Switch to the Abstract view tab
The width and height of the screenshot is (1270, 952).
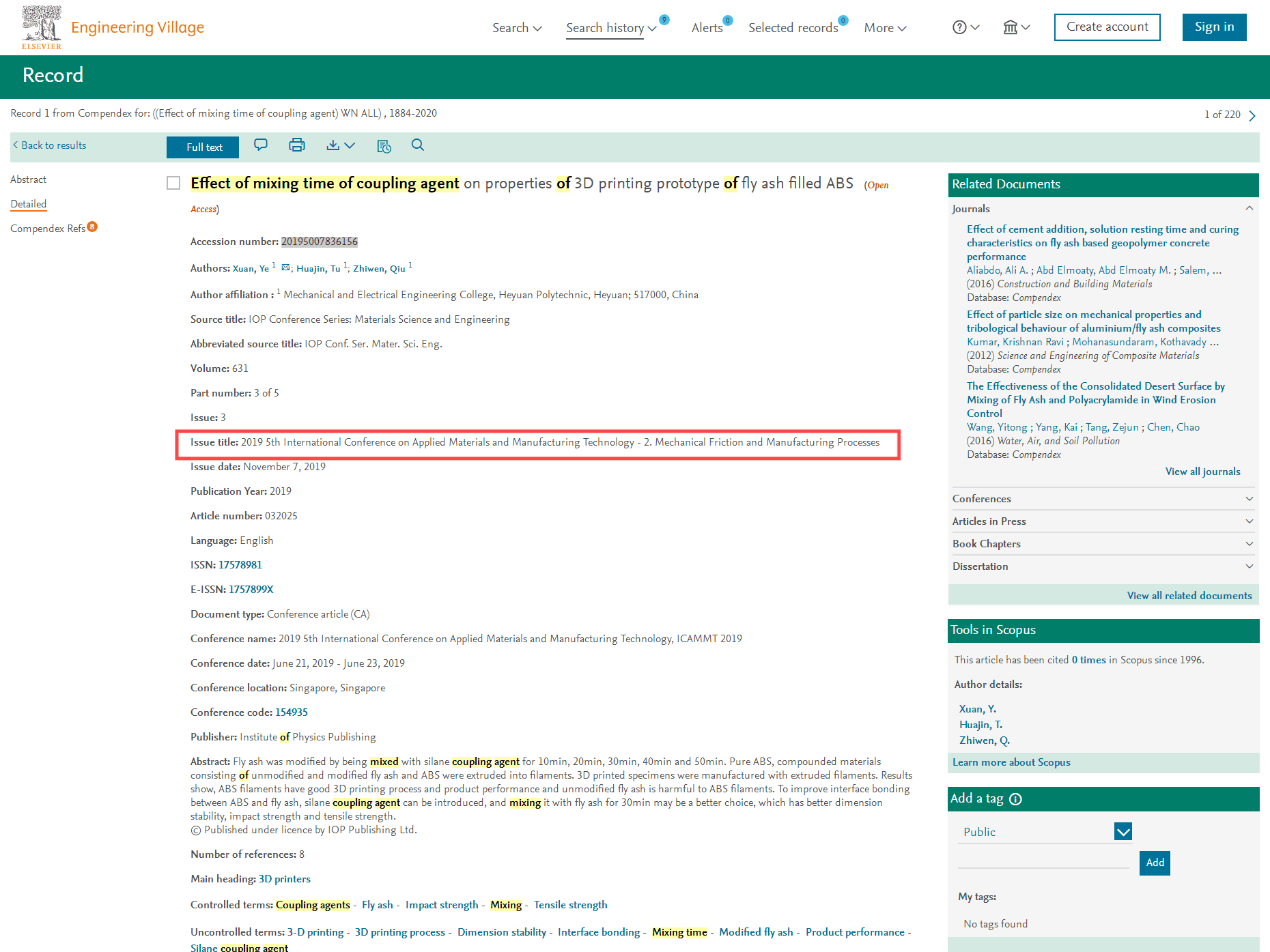click(x=29, y=179)
